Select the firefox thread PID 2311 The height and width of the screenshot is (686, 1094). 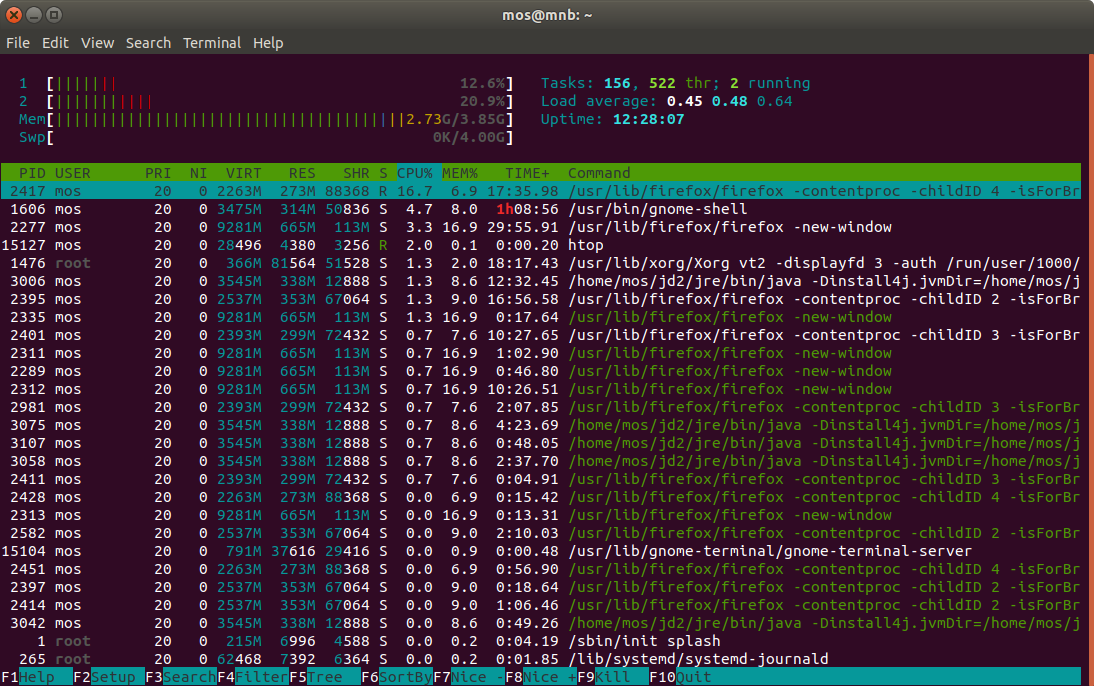click(541, 353)
